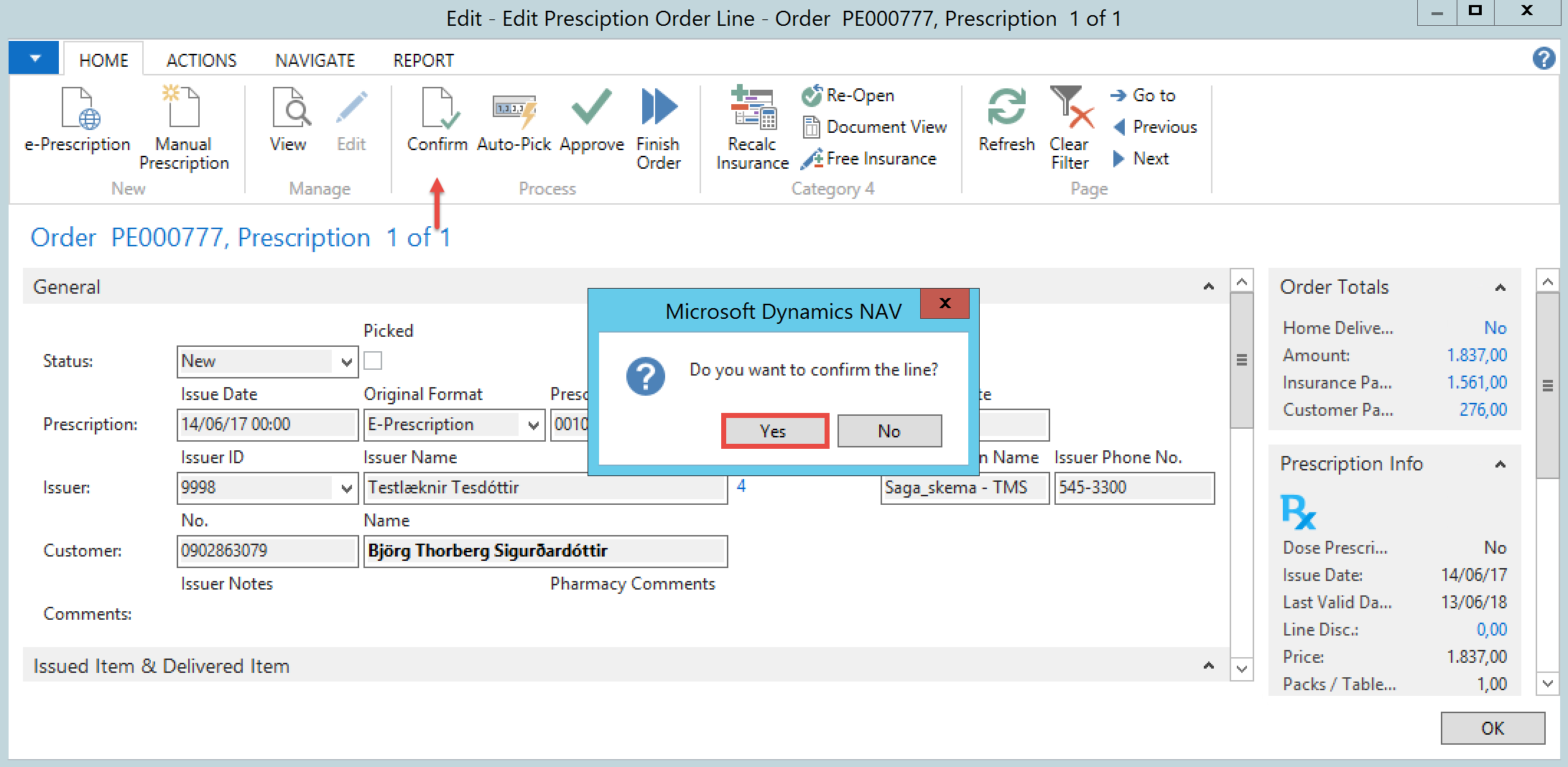This screenshot has width=1568, height=767.
Task: Run Auto-Pick on the order line
Action: click(x=514, y=109)
